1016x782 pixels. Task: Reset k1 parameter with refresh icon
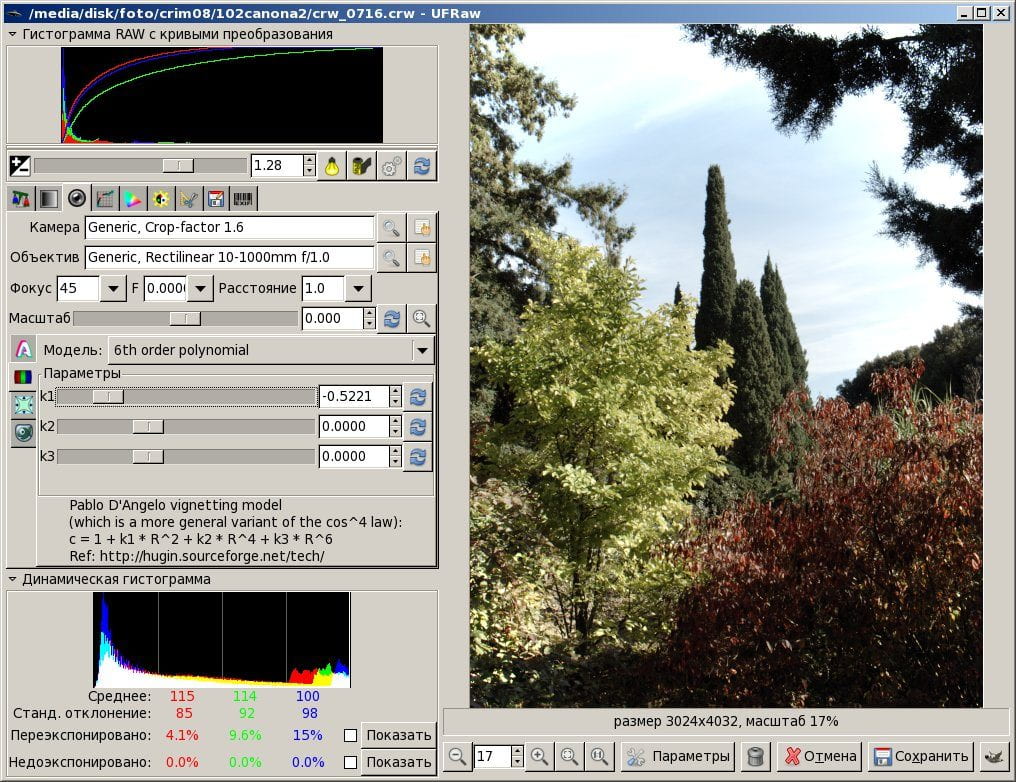[x=418, y=397]
